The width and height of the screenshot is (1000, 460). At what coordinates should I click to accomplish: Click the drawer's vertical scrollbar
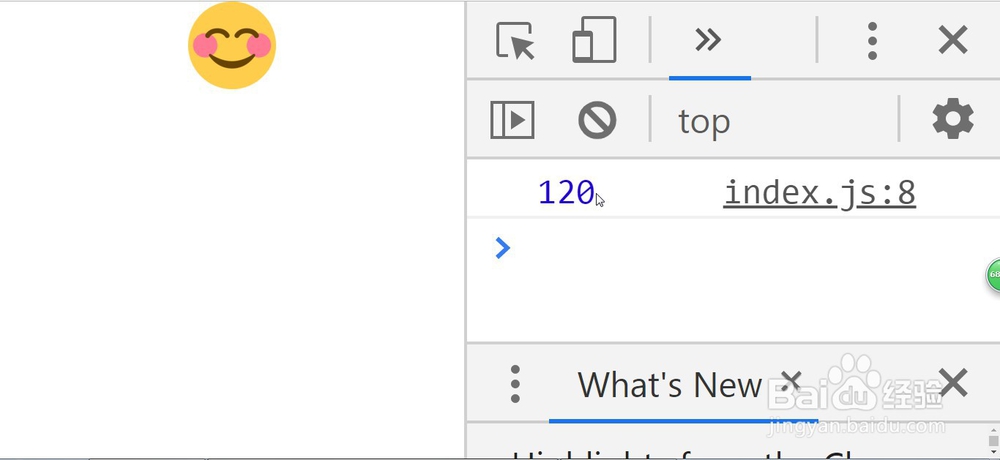click(992, 440)
